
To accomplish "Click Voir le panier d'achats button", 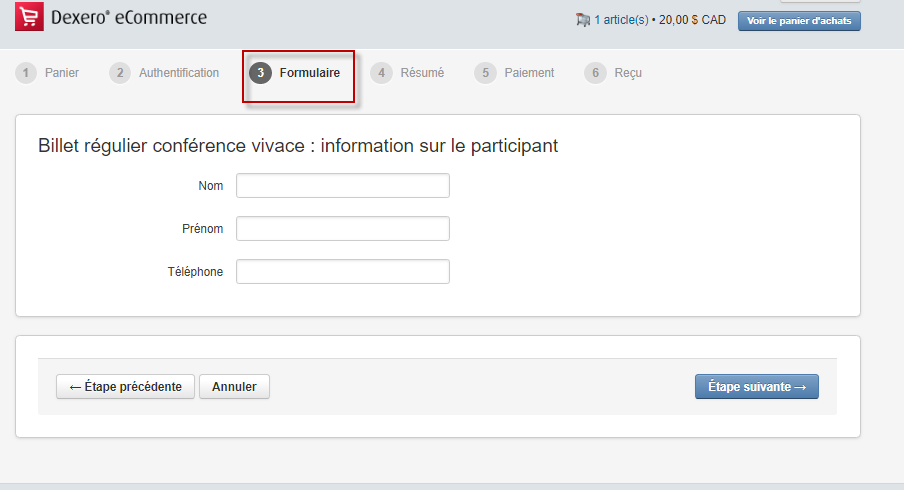I will [799, 21].
